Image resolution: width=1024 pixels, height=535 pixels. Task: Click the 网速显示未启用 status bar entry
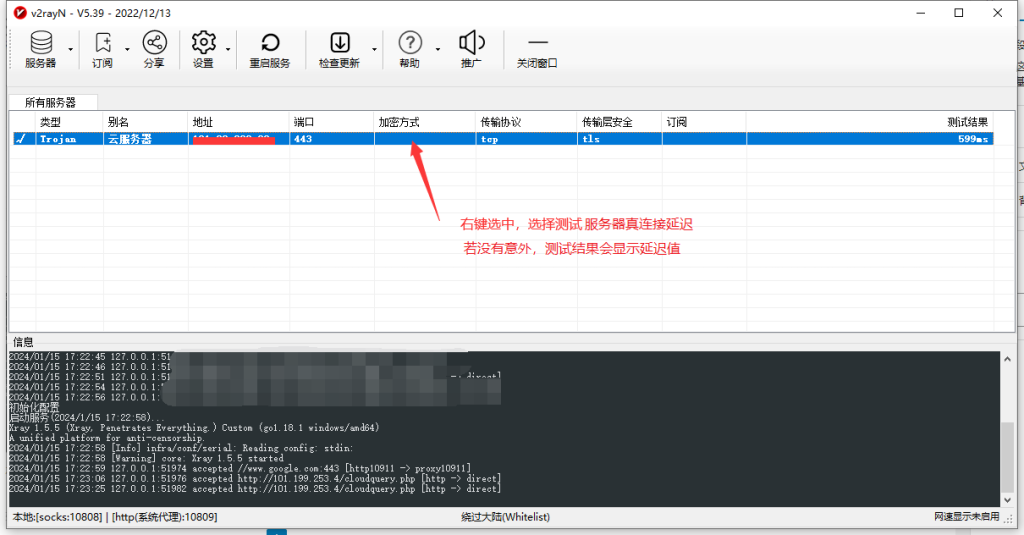click(967, 516)
